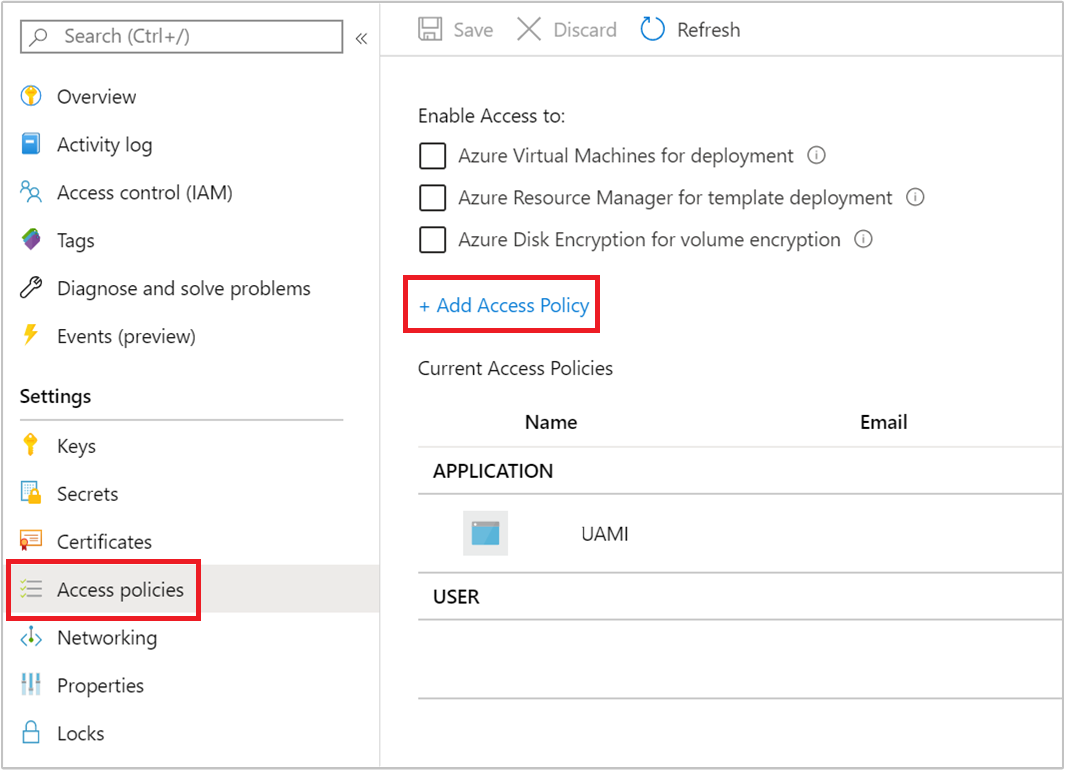The image size is (1065, 770).
Task: Click Add Access Policy
Action: click(501, 305)
